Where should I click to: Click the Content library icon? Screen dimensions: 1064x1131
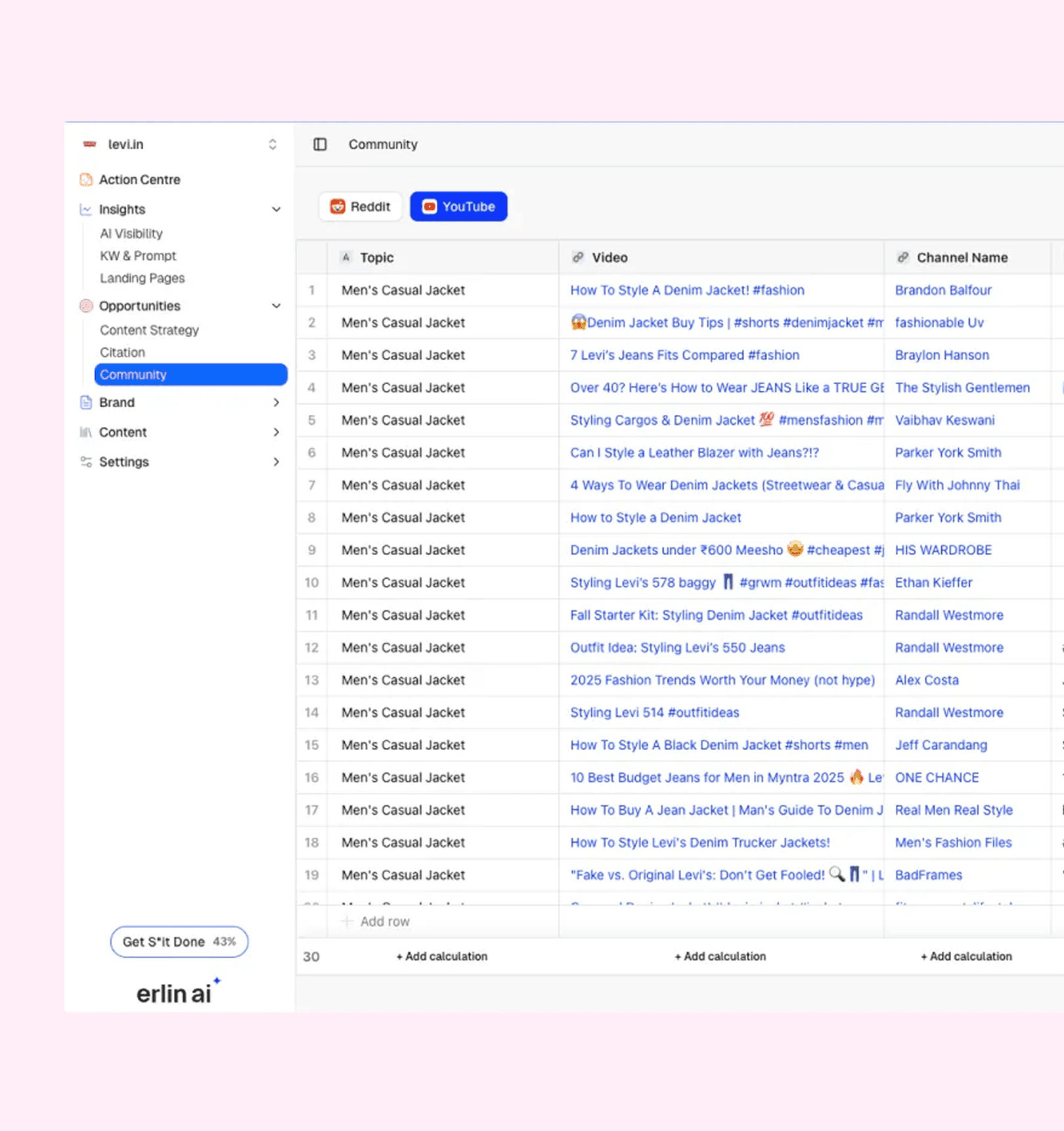pyautogui.click(x=85, y=432)
